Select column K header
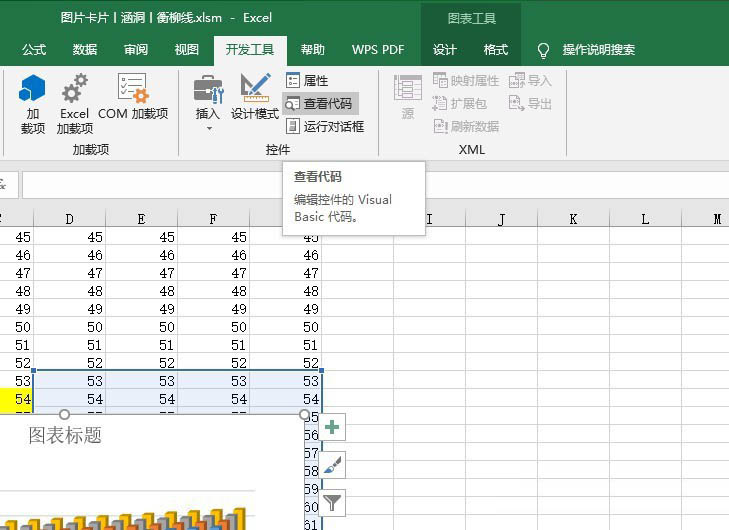 (x=573, y=219)
